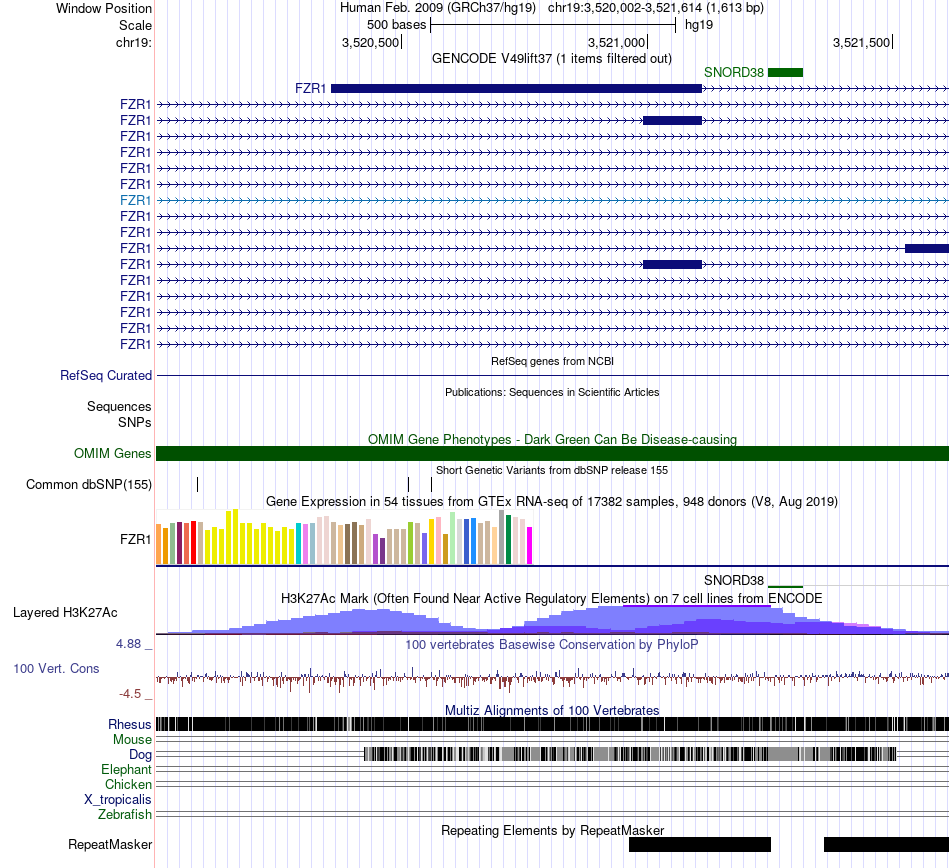Screen dimensions: 950x868
Task: Click the Mouse alignment label
Action: point(132,740)
